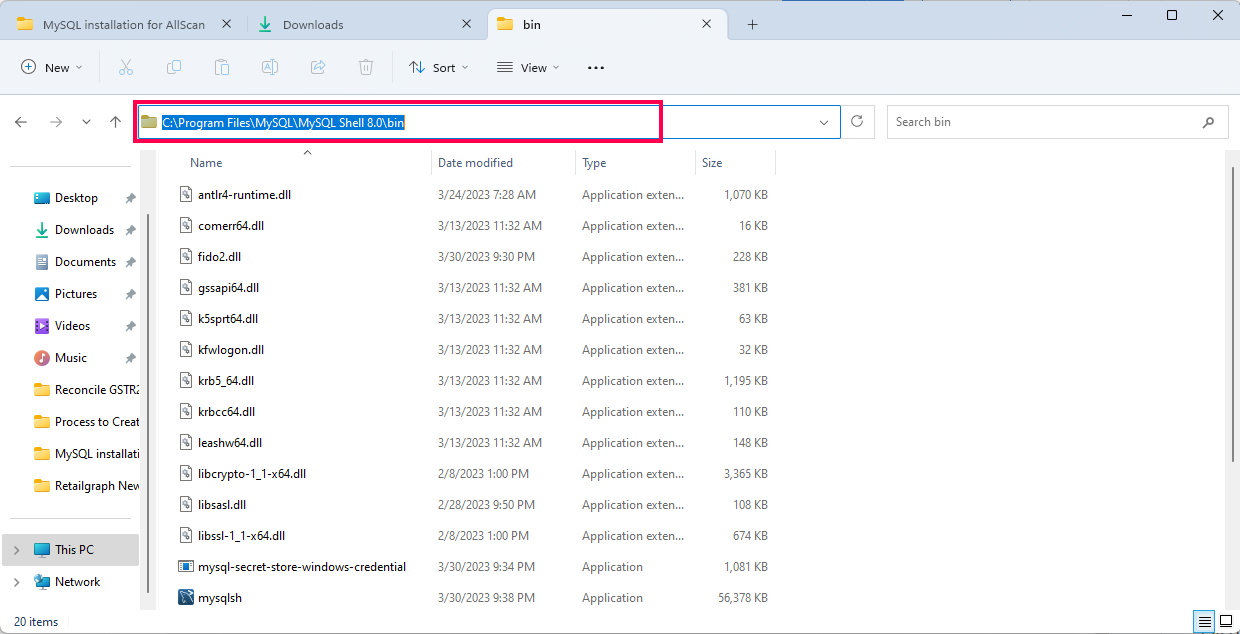Open Pictures in navigation pane
This screenshot has width=1240, height=634.
76,294
